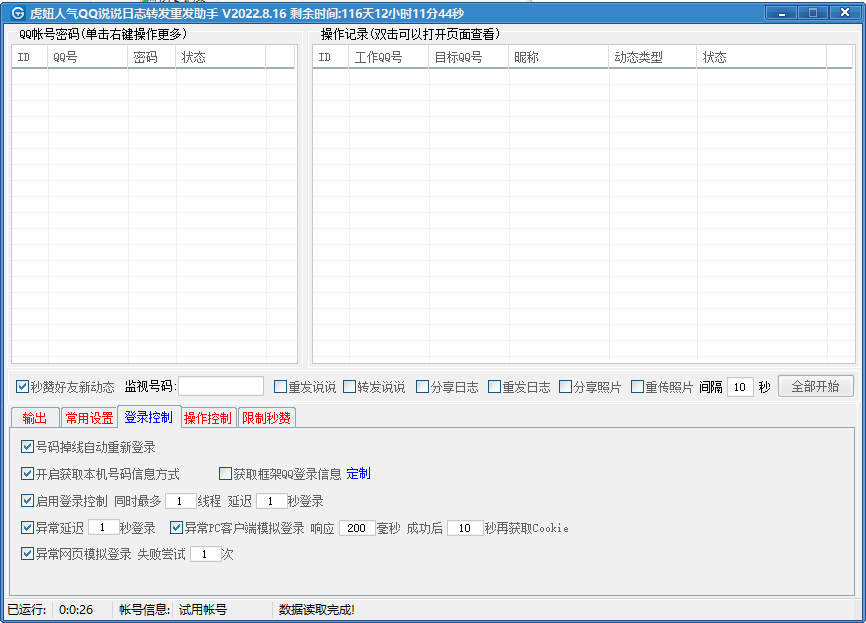Click the 间隔 seconds input field
The width and height of the screenshot is (866, 623).
(740, 387)
